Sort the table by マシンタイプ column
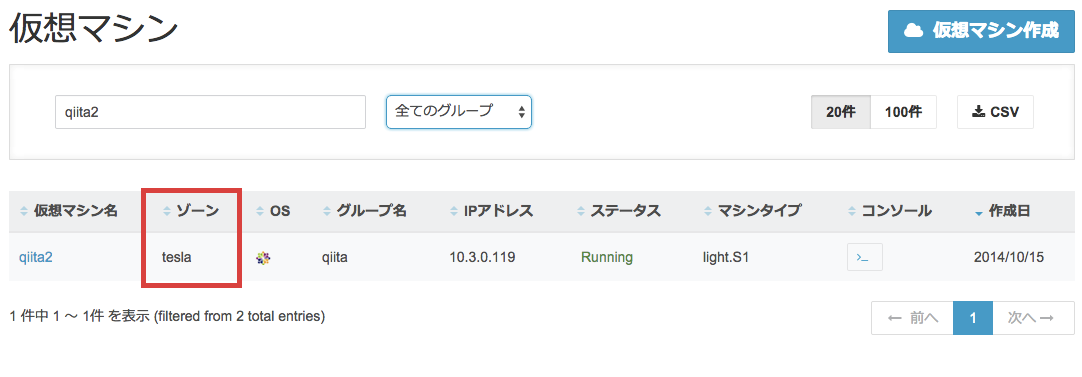The width and height of the screenshot is (1082, 377). 752,211
